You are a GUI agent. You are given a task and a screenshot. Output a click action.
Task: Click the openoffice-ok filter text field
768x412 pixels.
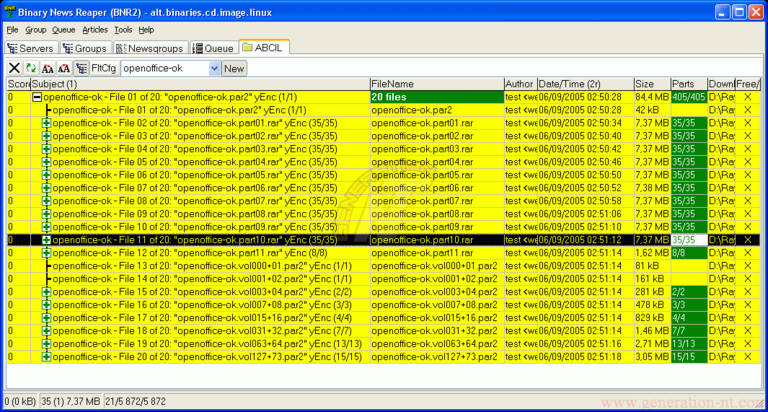(x=165, y=68)
